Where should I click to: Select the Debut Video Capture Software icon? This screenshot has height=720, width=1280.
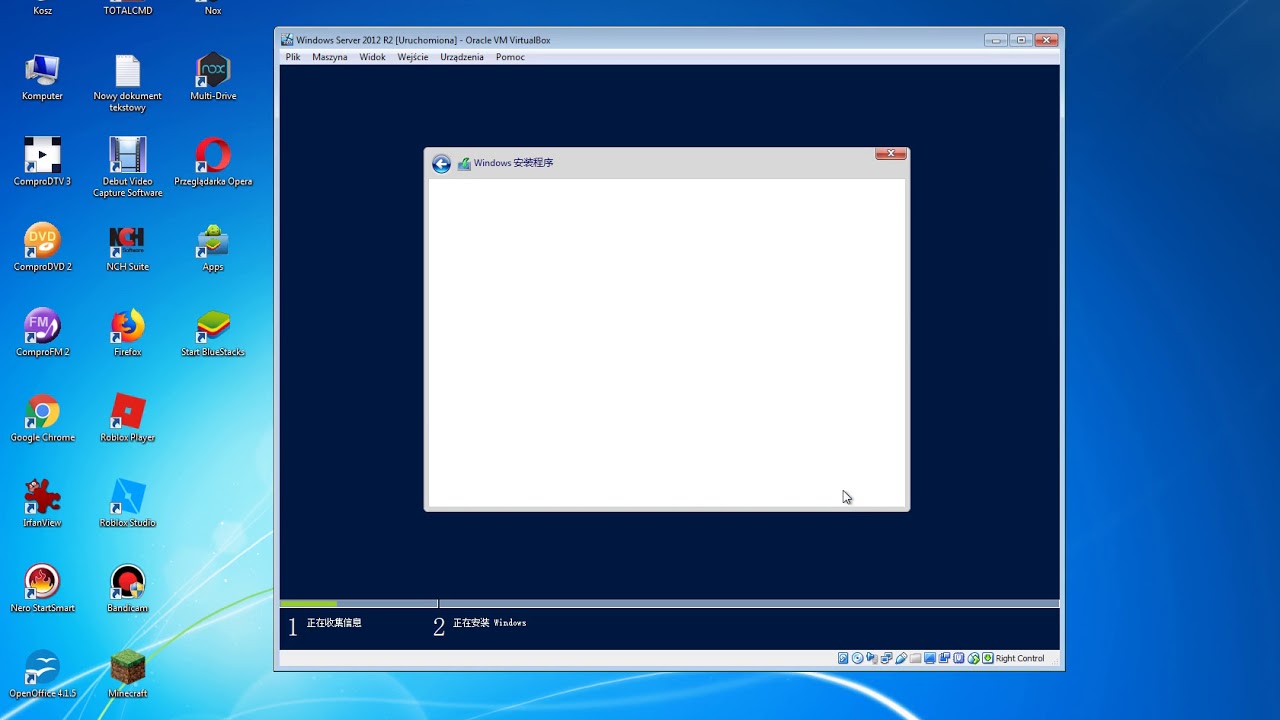[128, 168]
